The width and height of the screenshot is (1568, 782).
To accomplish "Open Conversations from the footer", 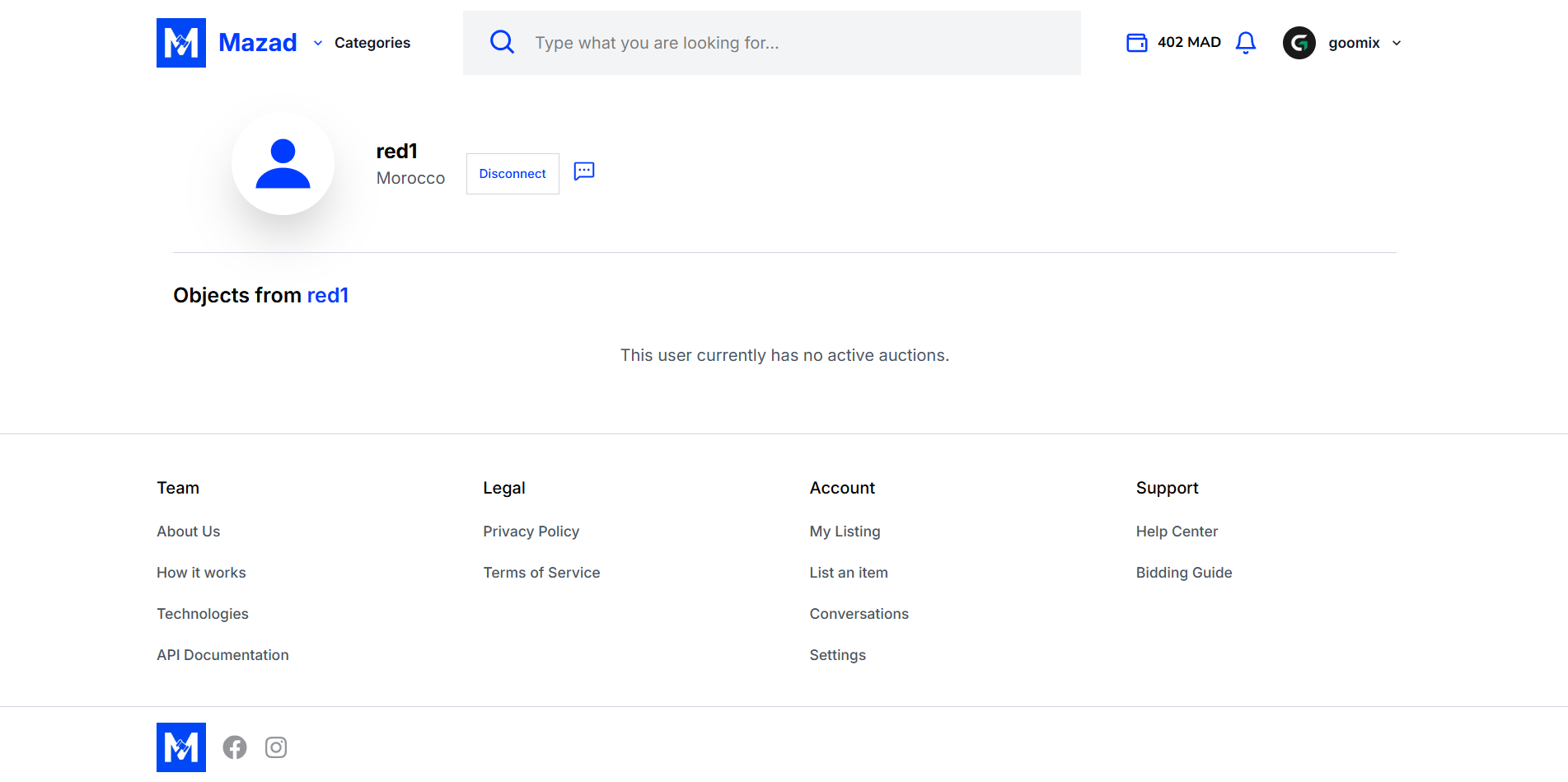I will click(859, 614).
